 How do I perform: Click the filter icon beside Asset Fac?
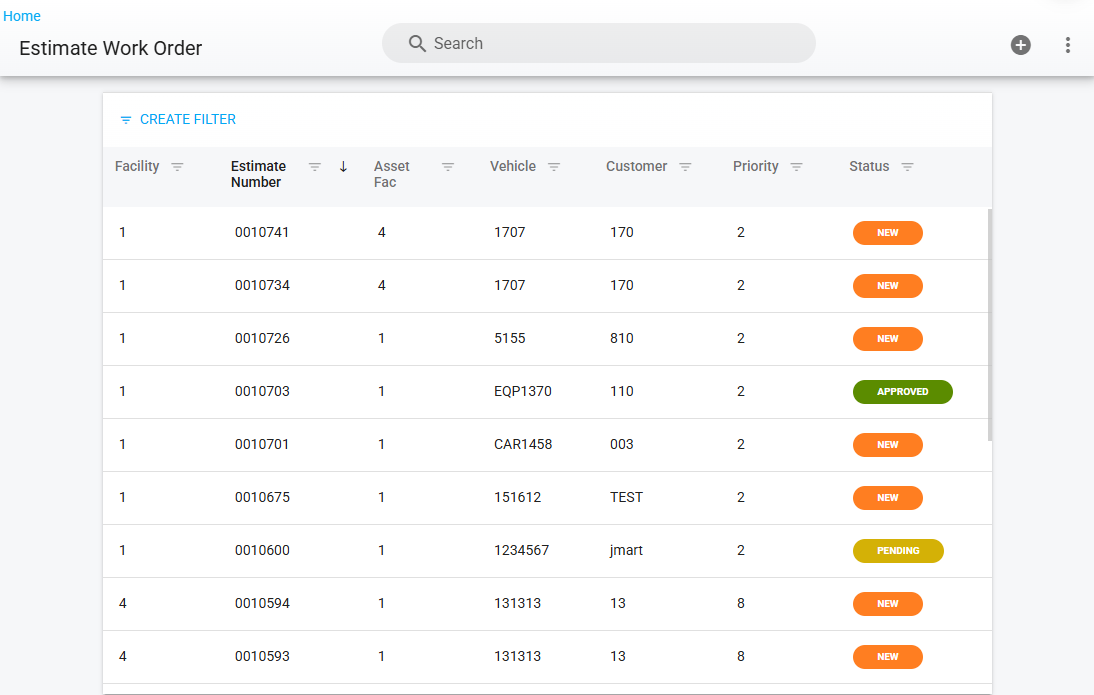coord(448,167)
